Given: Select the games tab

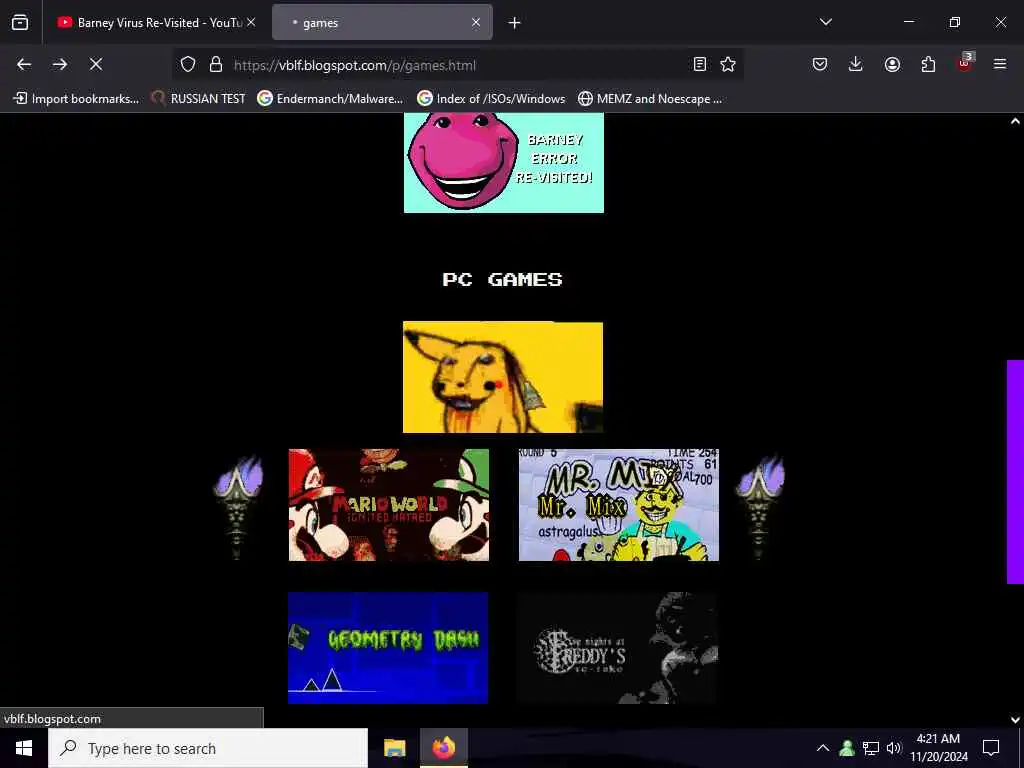Looking at the screenshot, I should coord(382,23).
